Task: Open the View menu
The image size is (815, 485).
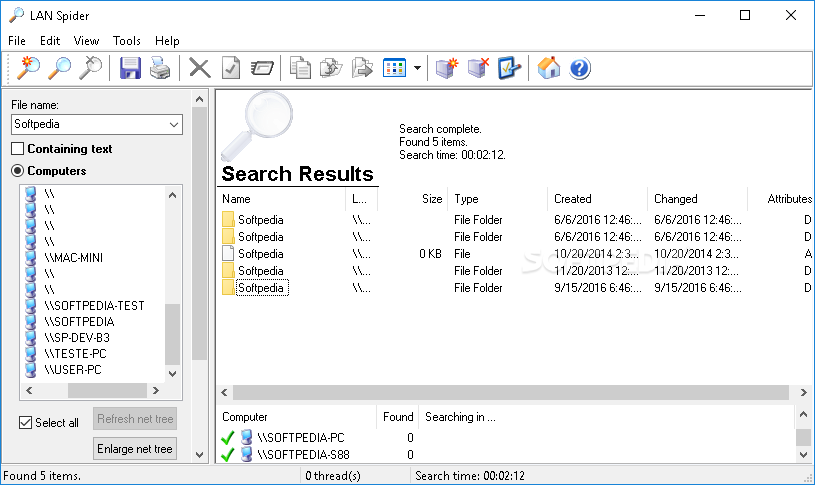Action: (x=86, y=41)
